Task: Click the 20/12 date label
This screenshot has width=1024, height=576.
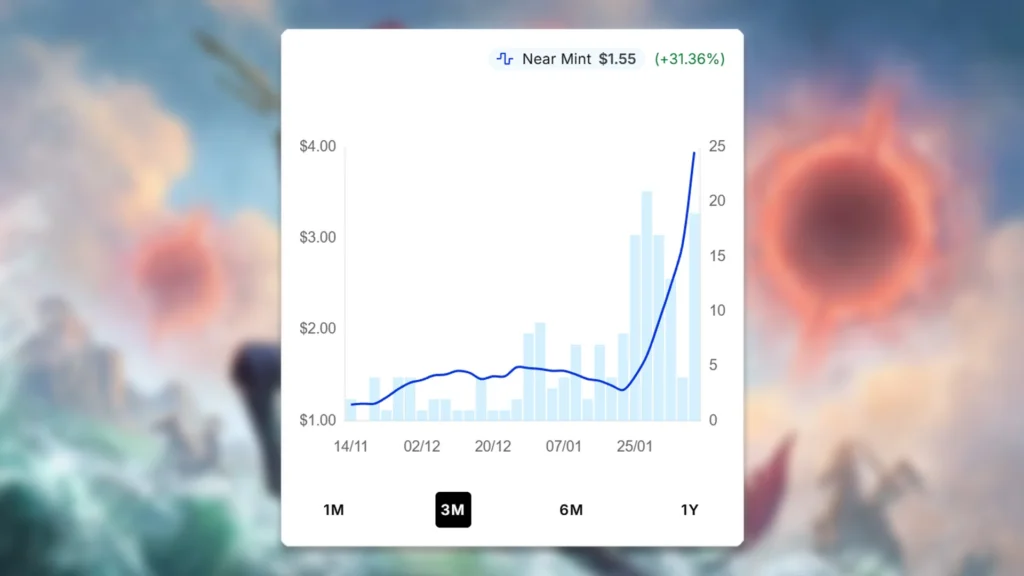Action: 494,447
